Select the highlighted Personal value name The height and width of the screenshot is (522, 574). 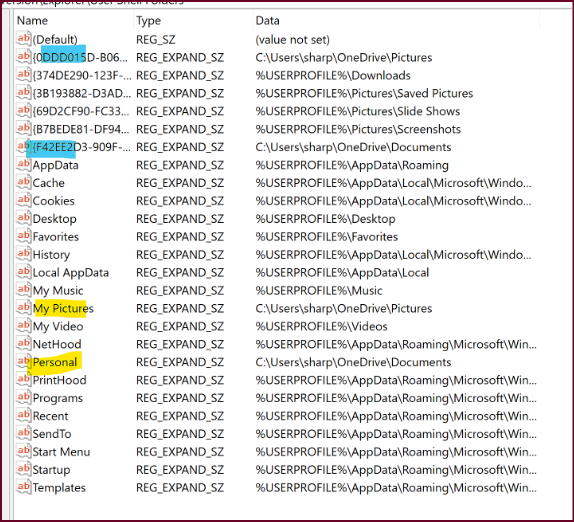(x=55, y=362)
